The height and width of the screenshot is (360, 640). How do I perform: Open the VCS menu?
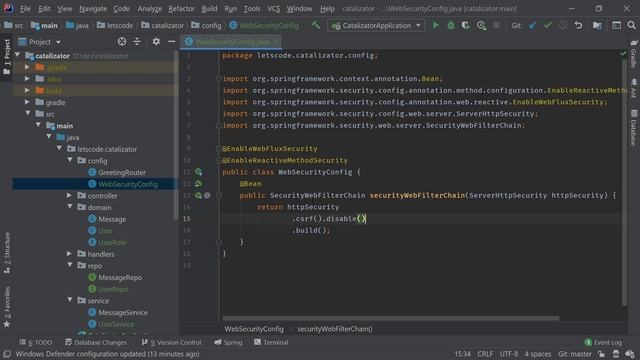[273, 9]
